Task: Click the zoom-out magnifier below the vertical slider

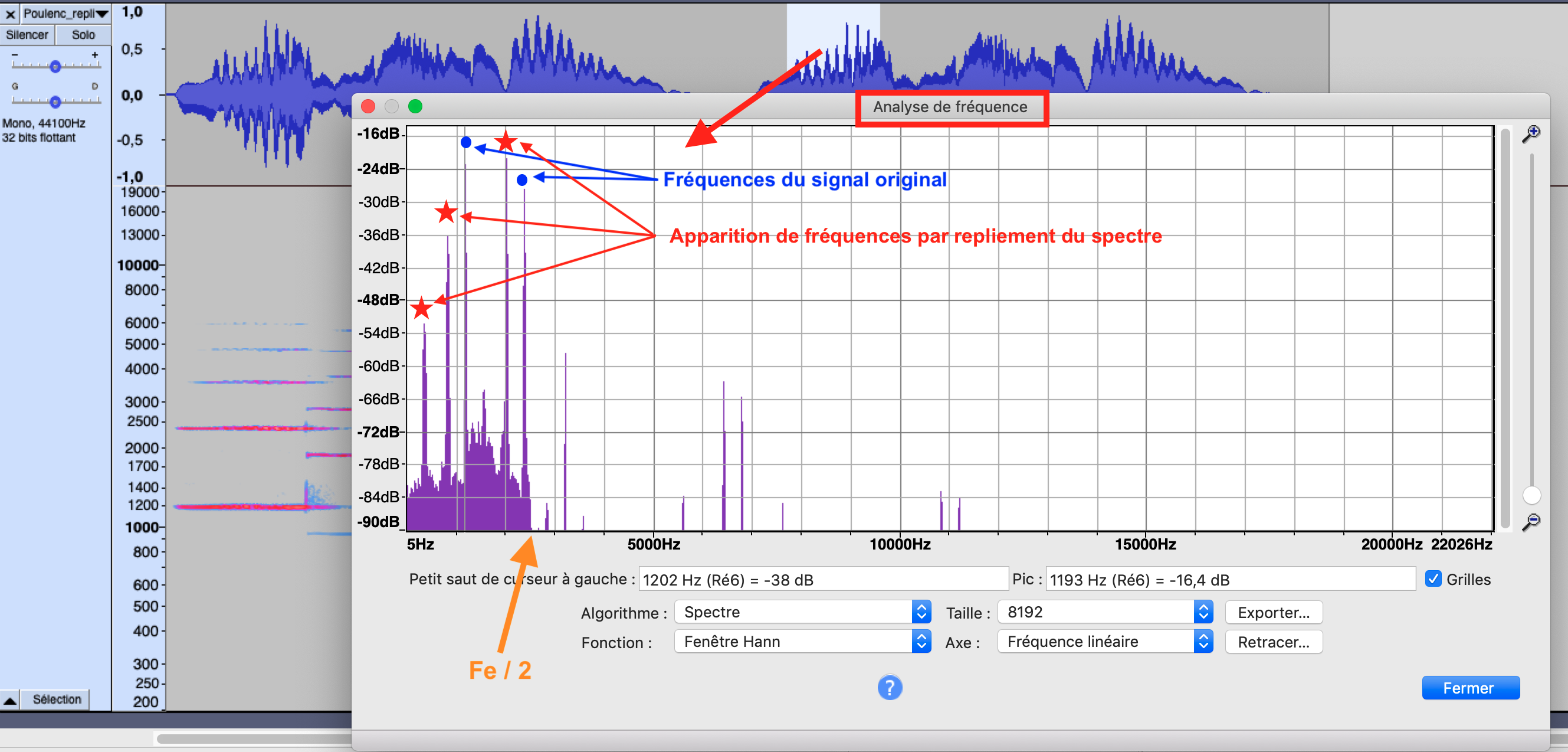Action: (1533, 521)
